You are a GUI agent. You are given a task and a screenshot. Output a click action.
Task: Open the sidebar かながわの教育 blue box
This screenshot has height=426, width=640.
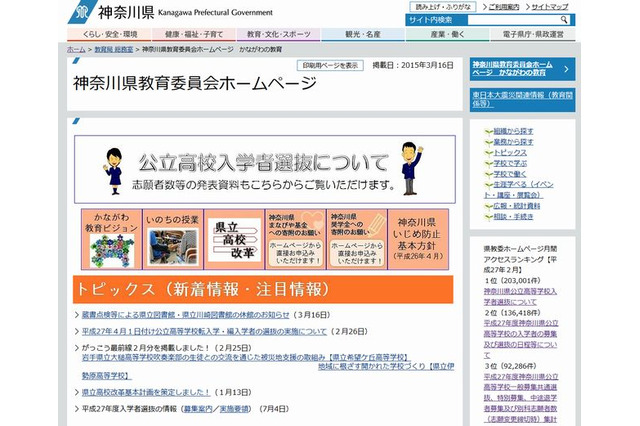click(x=522, y=69)
